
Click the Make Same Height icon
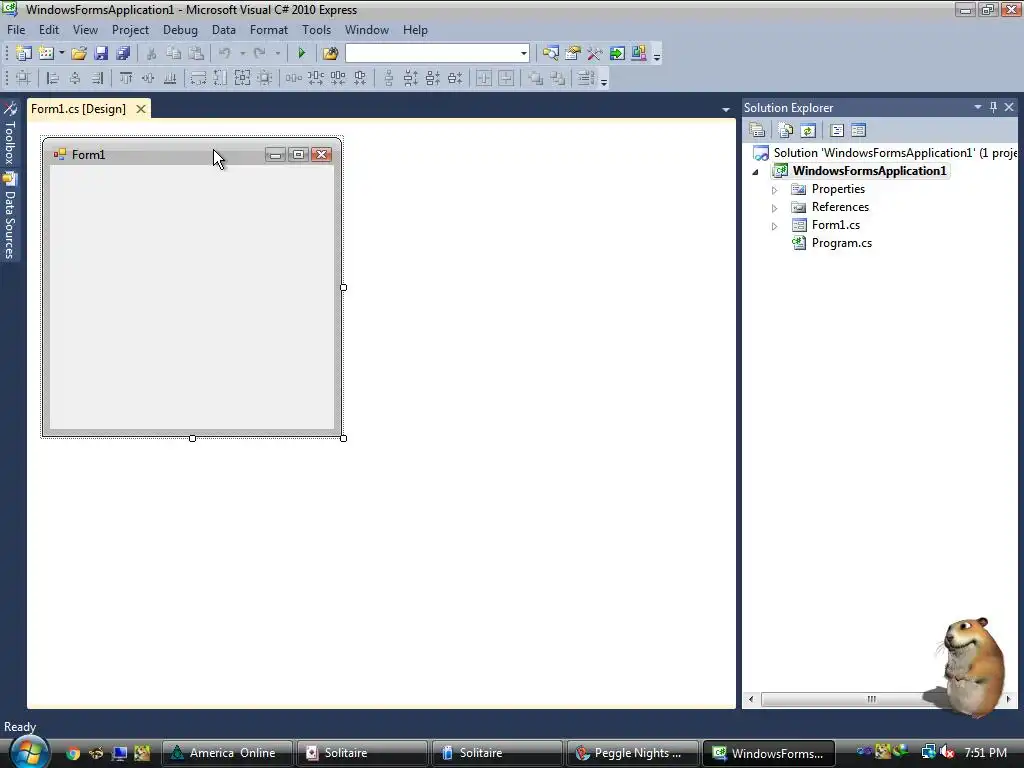(220, 78)
